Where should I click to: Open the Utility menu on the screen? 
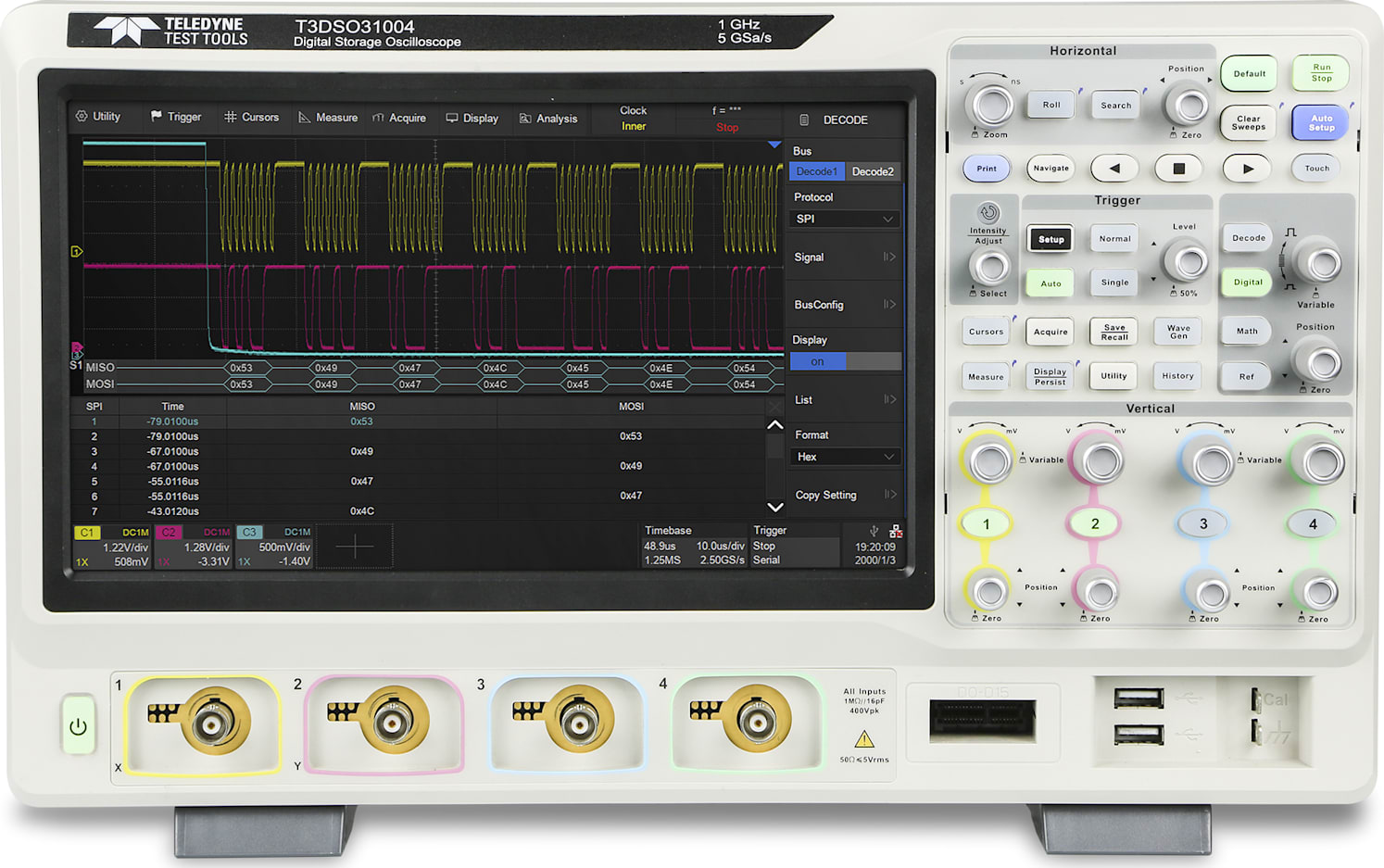pyautogui.click(x=98, y=117)
